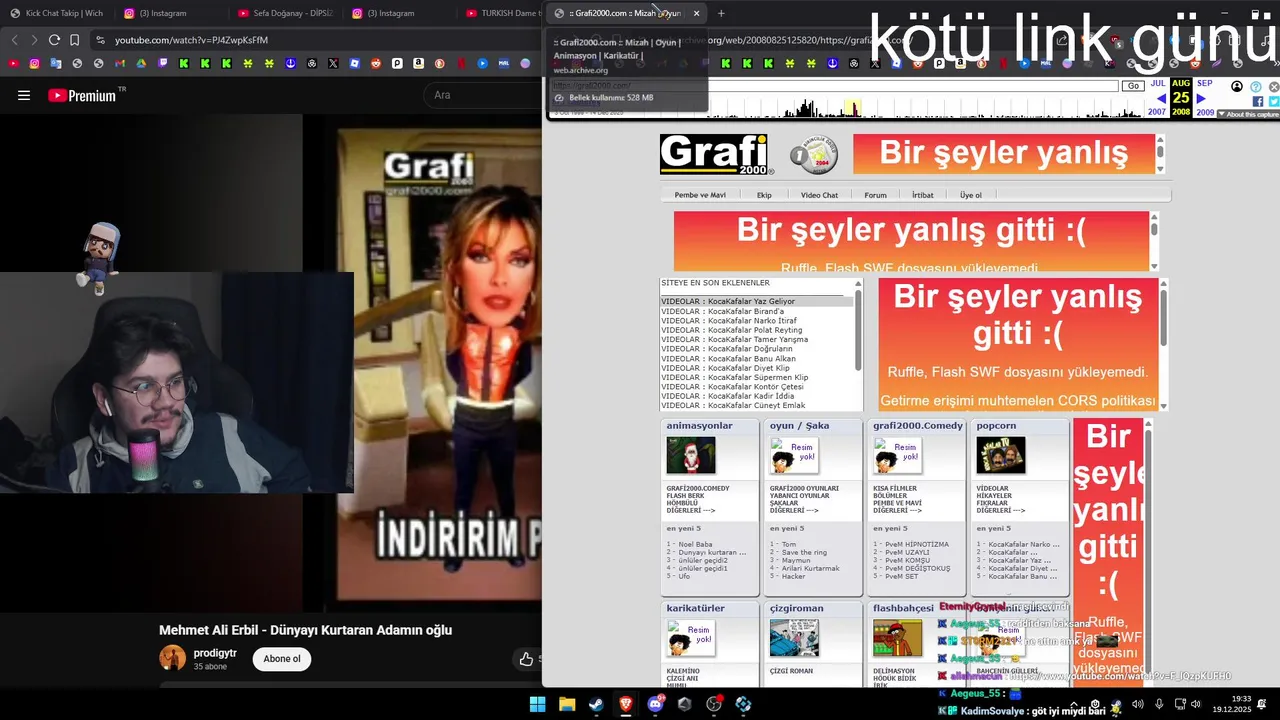Image resolution: width=1280 pixels, height=720 pixels.
Task: Open Discord from the taskbar
Action: 655,704
